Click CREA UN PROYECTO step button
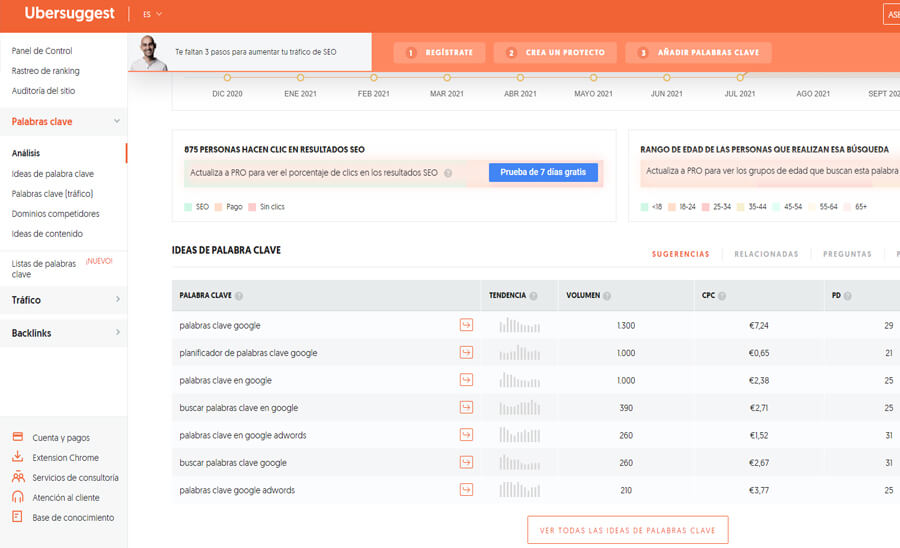 pyautogui.click(x=555, y=52)
